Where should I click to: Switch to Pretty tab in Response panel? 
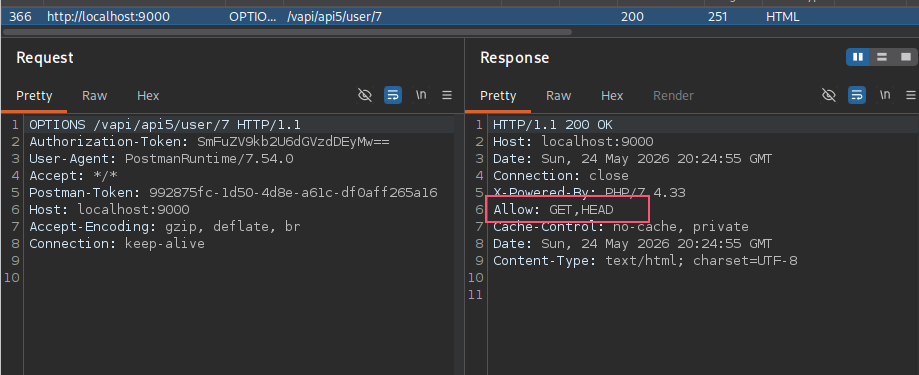(x=498, y=96)
